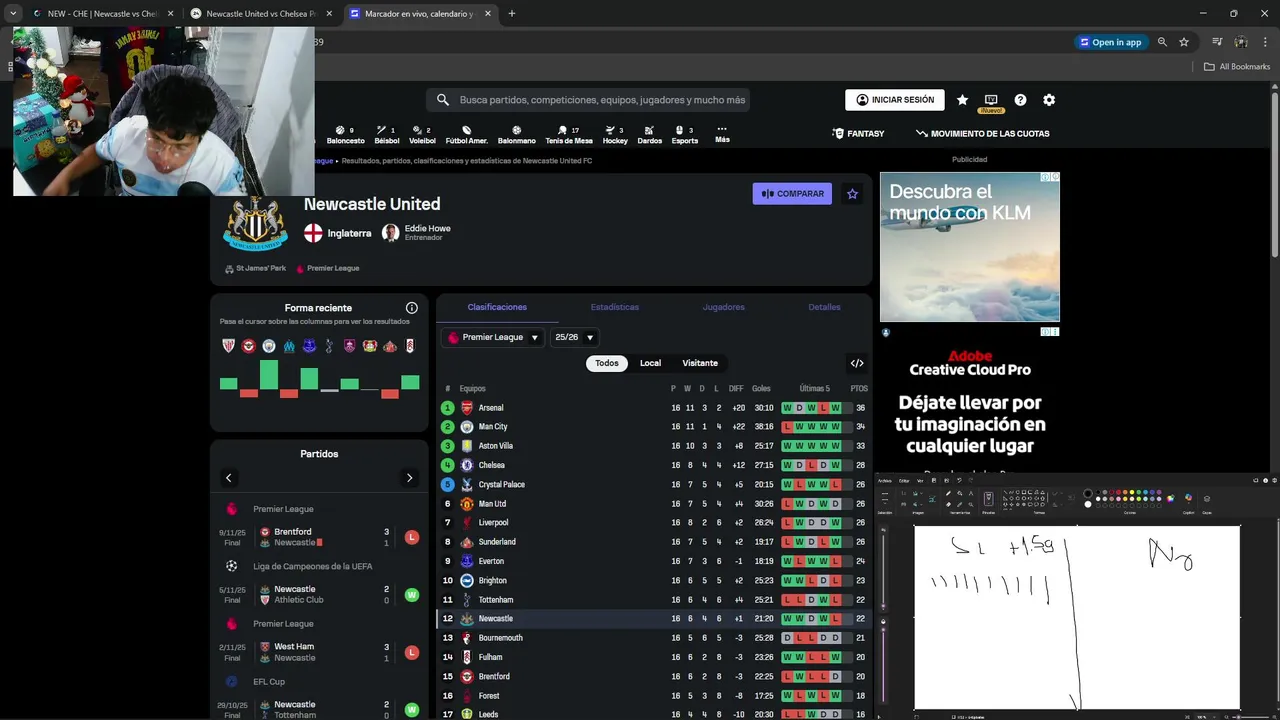Switch to the Clasificaciones tab
This screenshot has width=1280, height=720.
(497, 307)
